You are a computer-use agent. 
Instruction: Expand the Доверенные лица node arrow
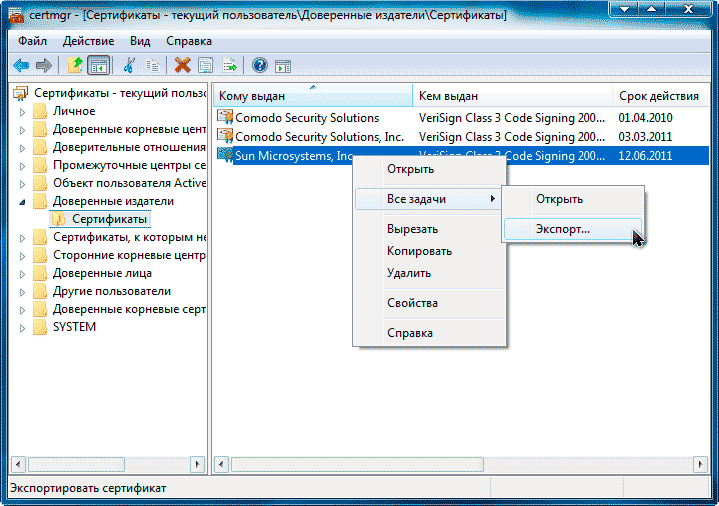[x=22, y=274]
